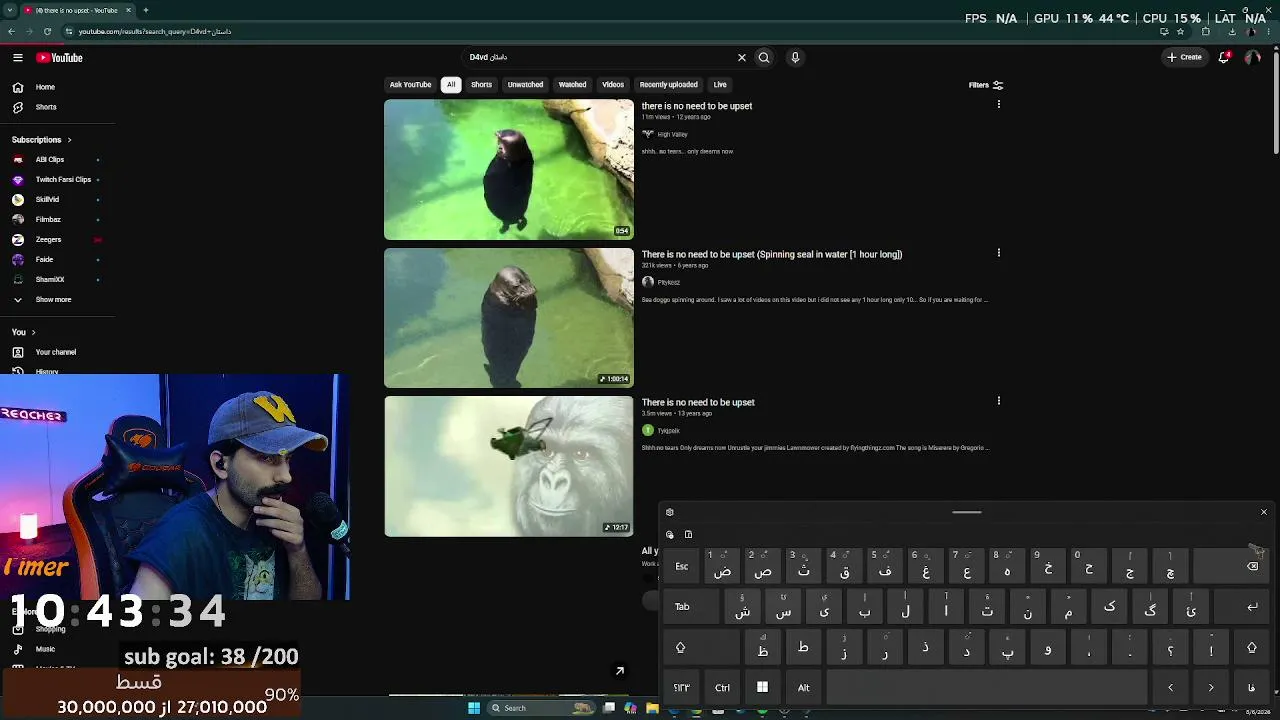The height and width of the screenshot is (720, 1280).
Task: Clear the YouTube search box text
Action: tap(742, 58)
